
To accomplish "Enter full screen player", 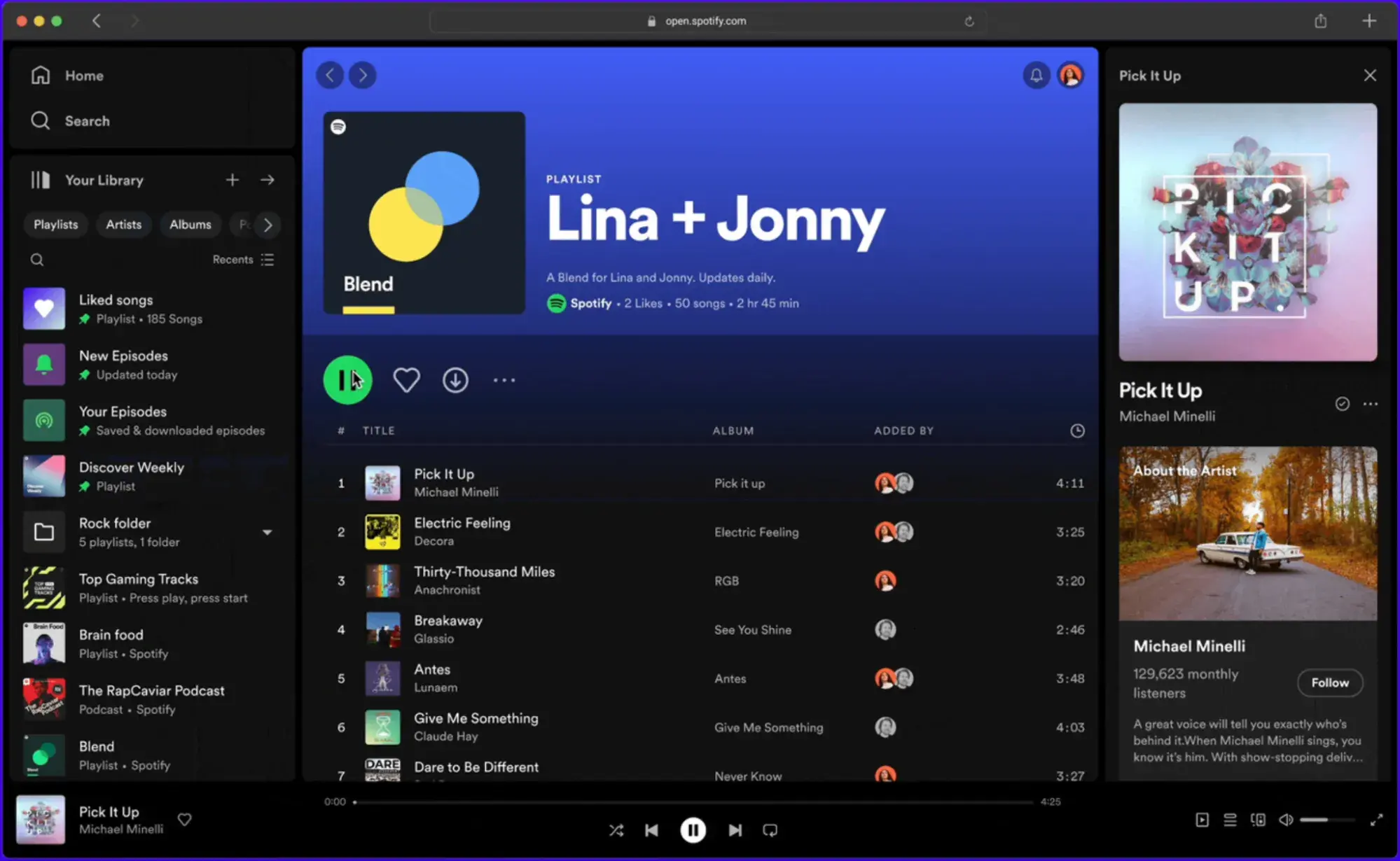I will (1377, 820).
